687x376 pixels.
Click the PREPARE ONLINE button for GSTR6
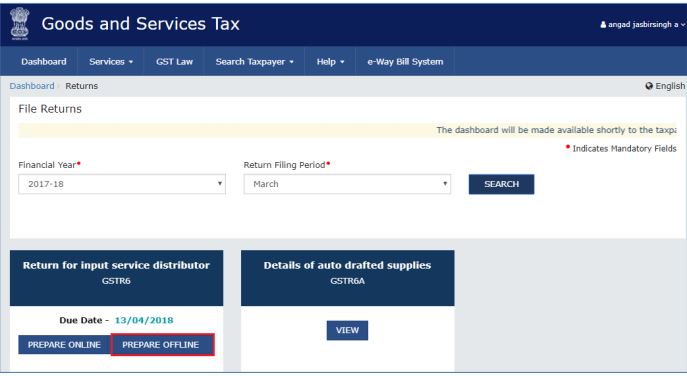(64, 345)
